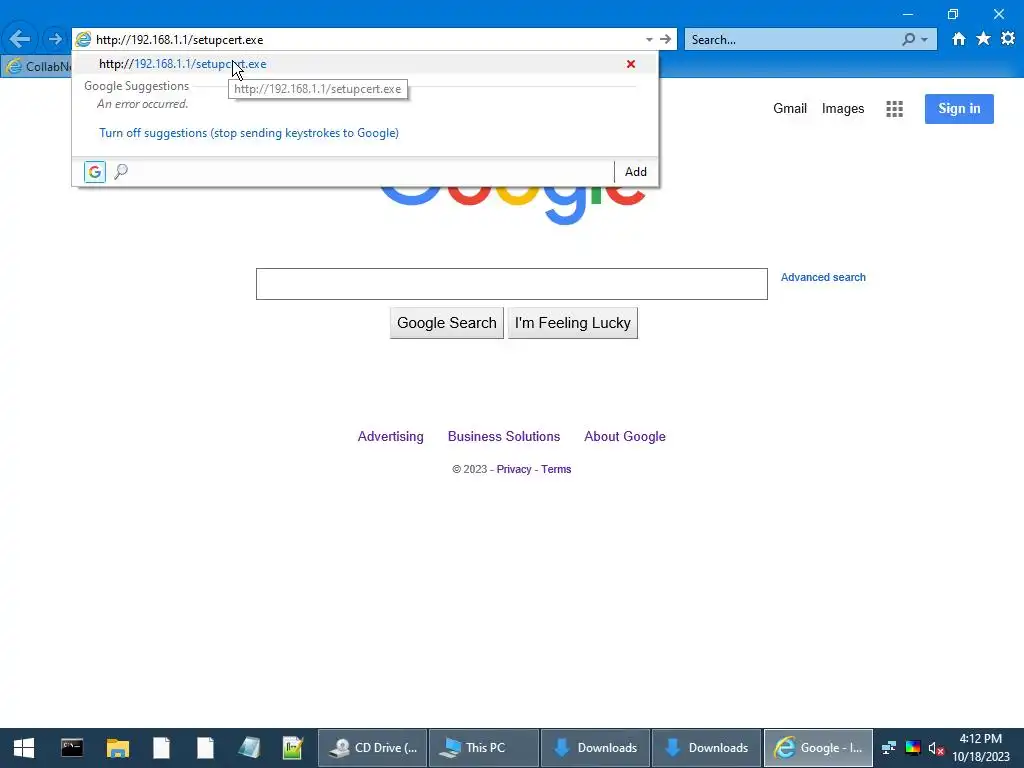Open the Advanced search link

823,277
